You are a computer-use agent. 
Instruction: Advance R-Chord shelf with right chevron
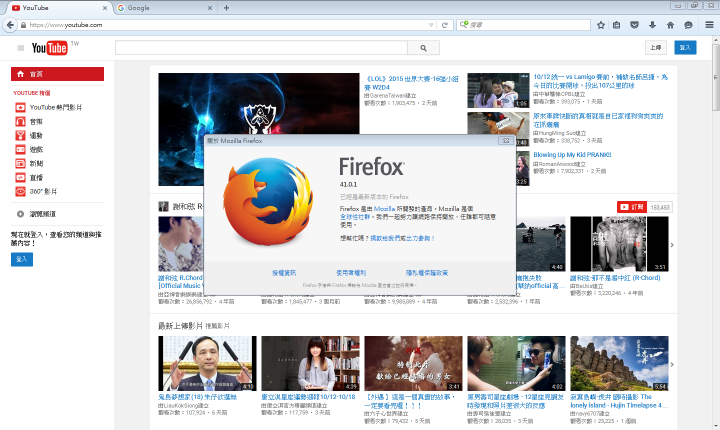click(x=672, y=245)
